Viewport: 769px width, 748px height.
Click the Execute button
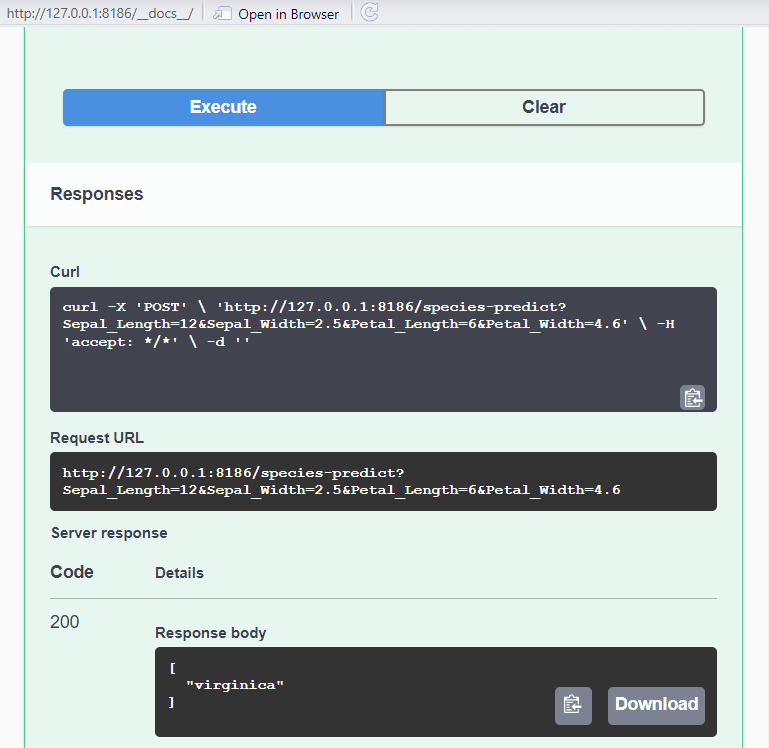tap(223, 107)
